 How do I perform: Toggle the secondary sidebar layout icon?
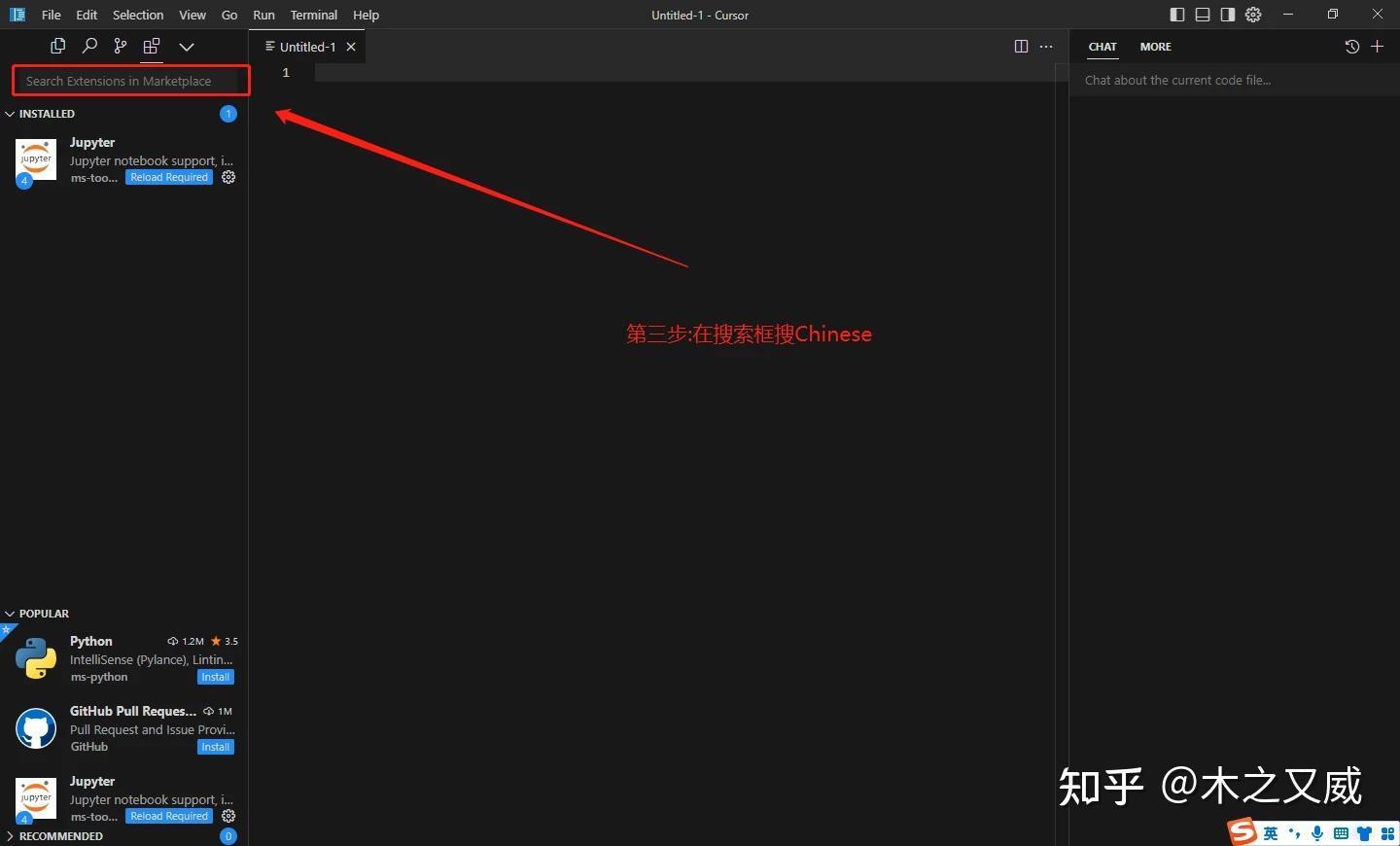(1227, 15)
